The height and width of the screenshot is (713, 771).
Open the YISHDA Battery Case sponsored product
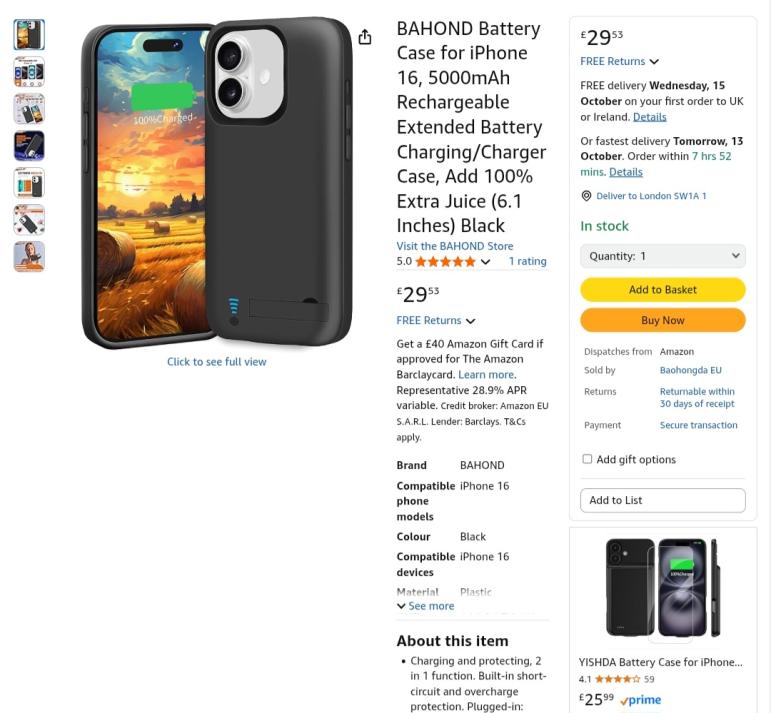coord(661,662)
